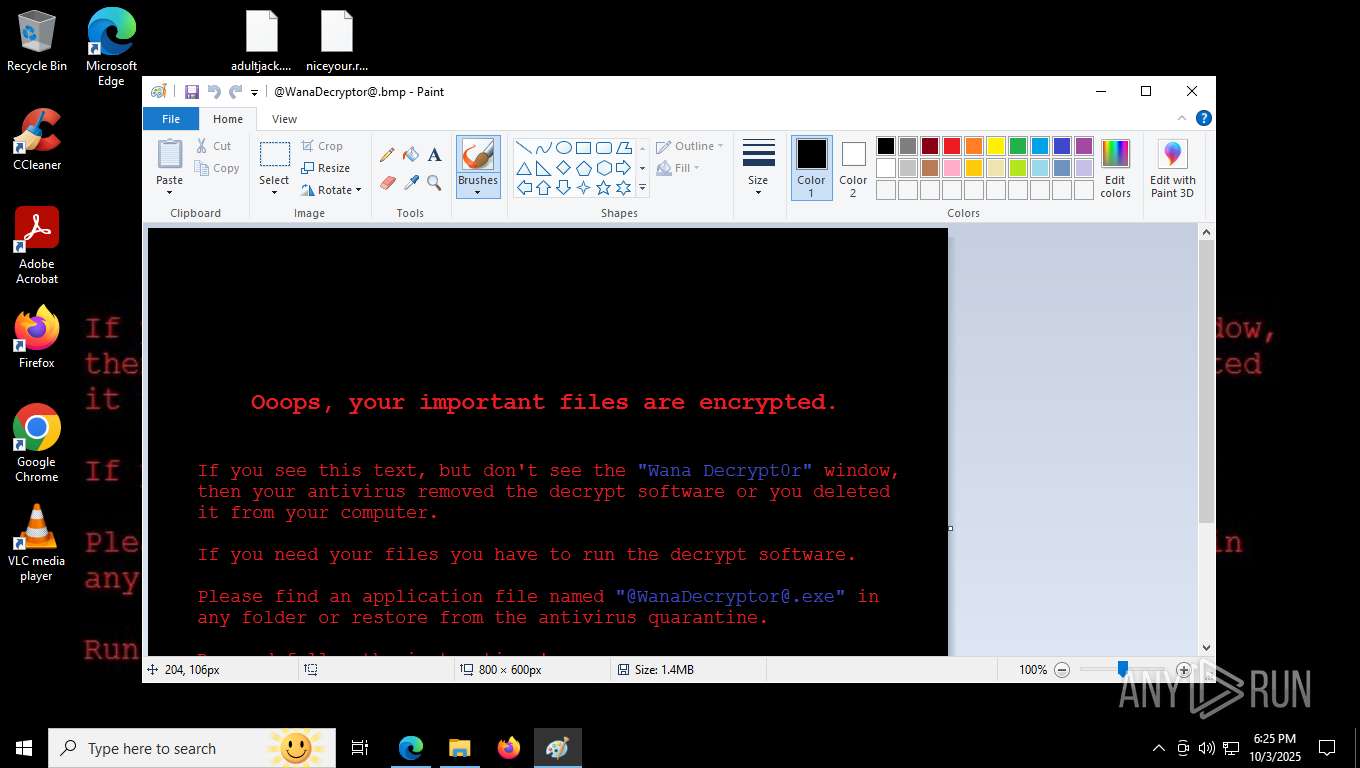Switch to the View tab
The height and width of the screenshot is (768, 1360).
(x=284, y=119)
